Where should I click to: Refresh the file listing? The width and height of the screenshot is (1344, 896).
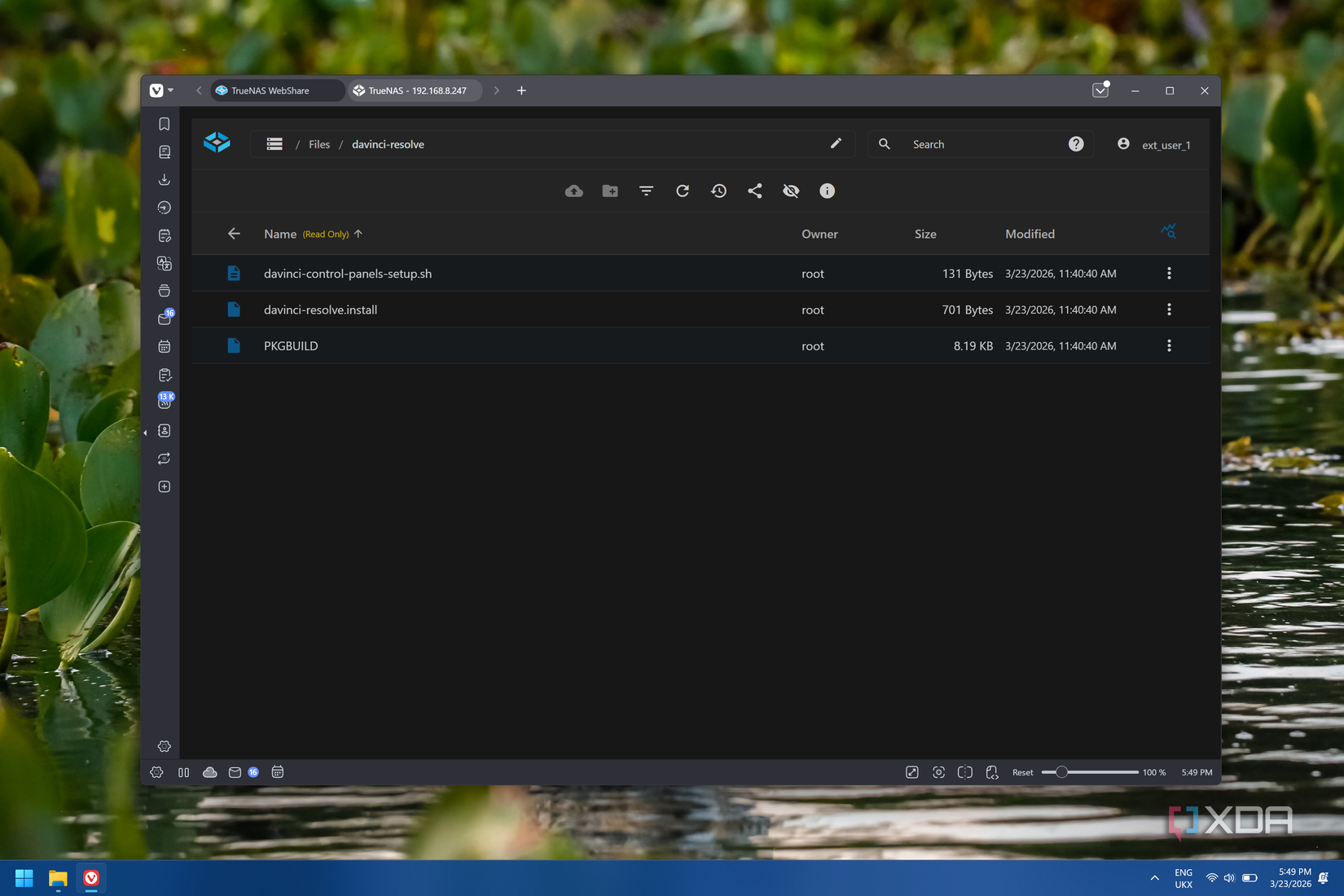pos(683,191)
